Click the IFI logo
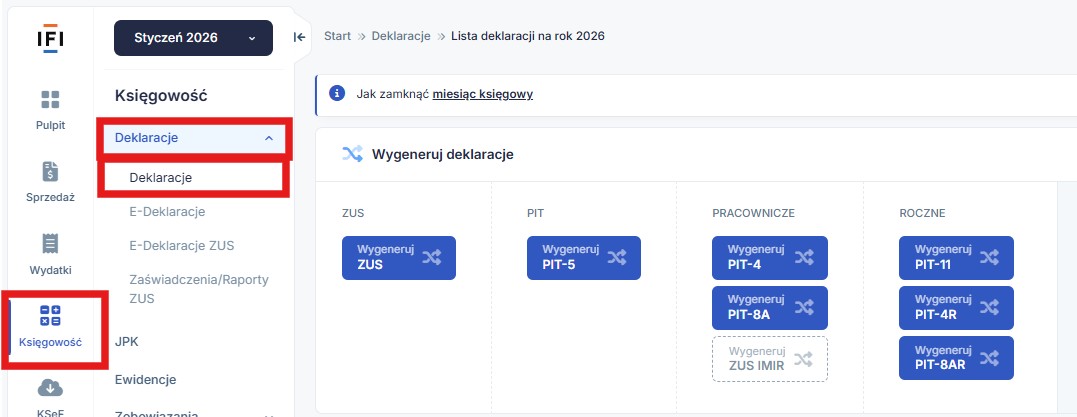The image size is (1077, 417). click(x=50, y=38)
